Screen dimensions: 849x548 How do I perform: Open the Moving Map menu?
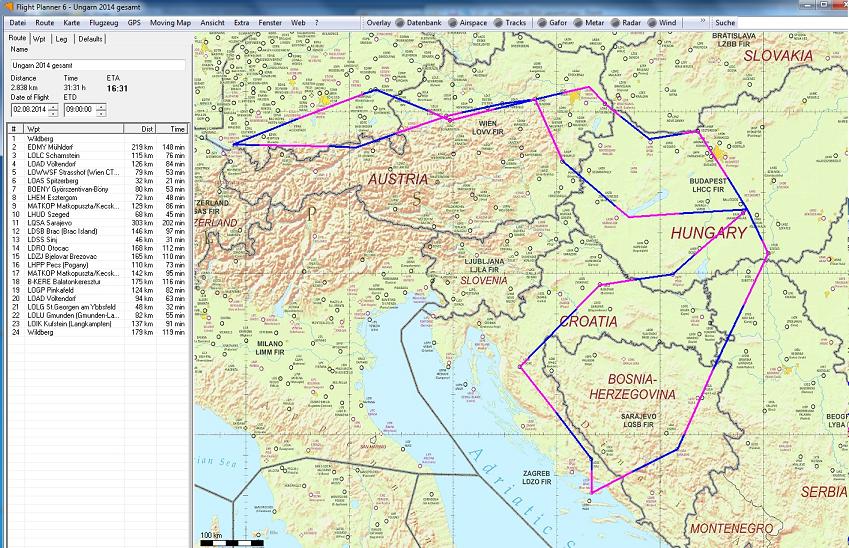(x=170, y=21)
